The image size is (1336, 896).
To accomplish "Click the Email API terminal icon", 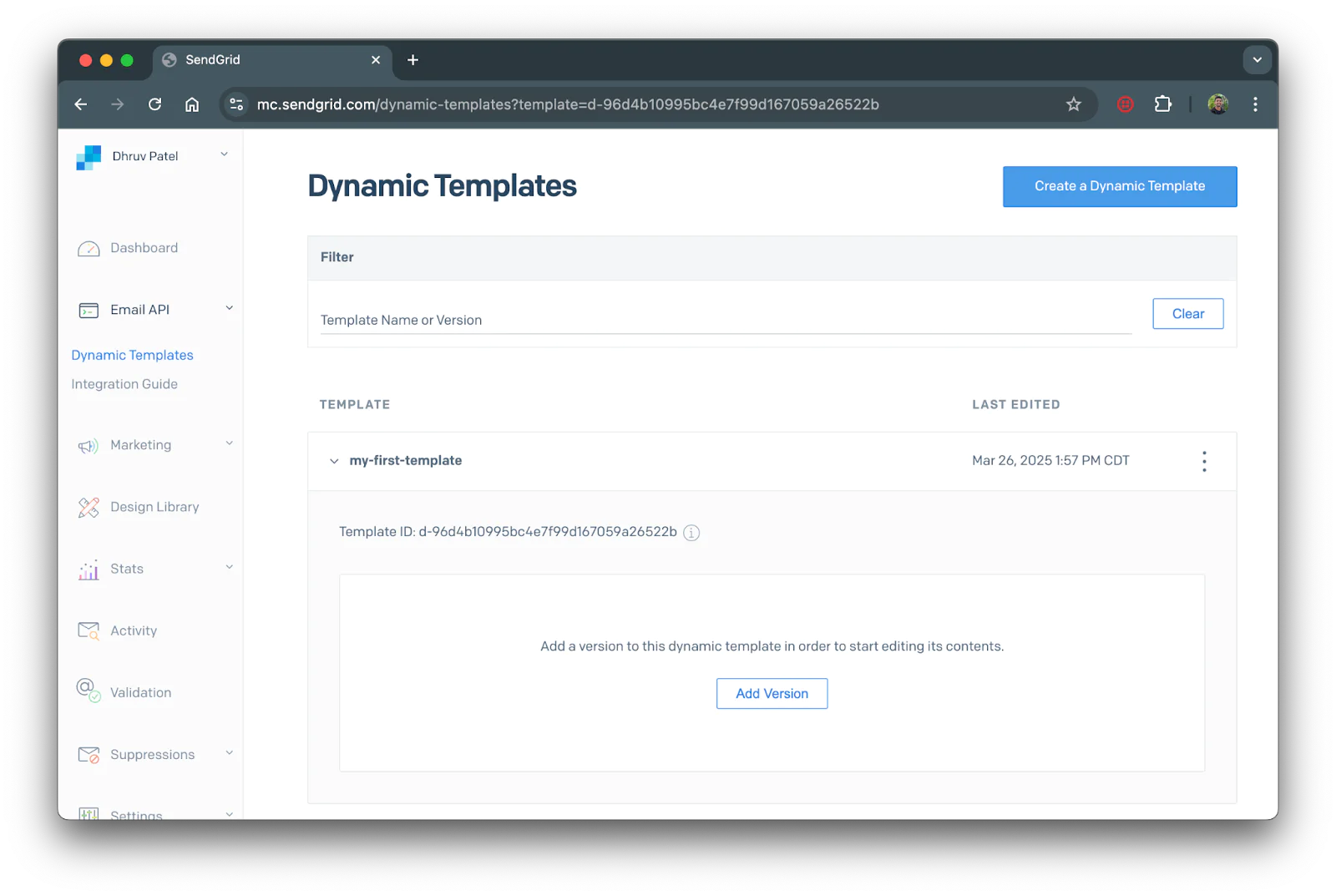I will tap(89, 311).
